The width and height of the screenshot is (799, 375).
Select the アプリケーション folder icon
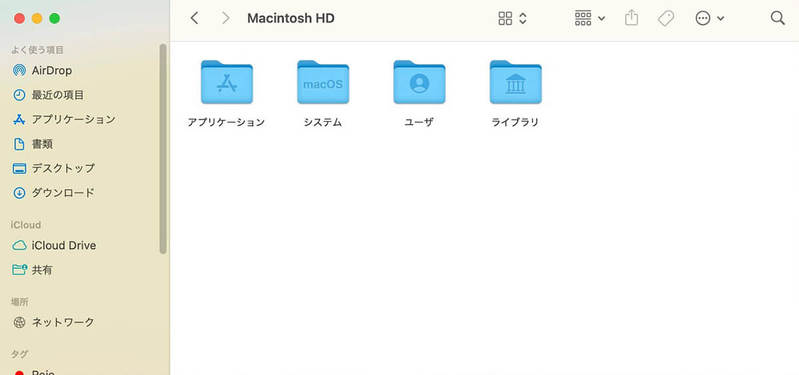pos(226,82)
